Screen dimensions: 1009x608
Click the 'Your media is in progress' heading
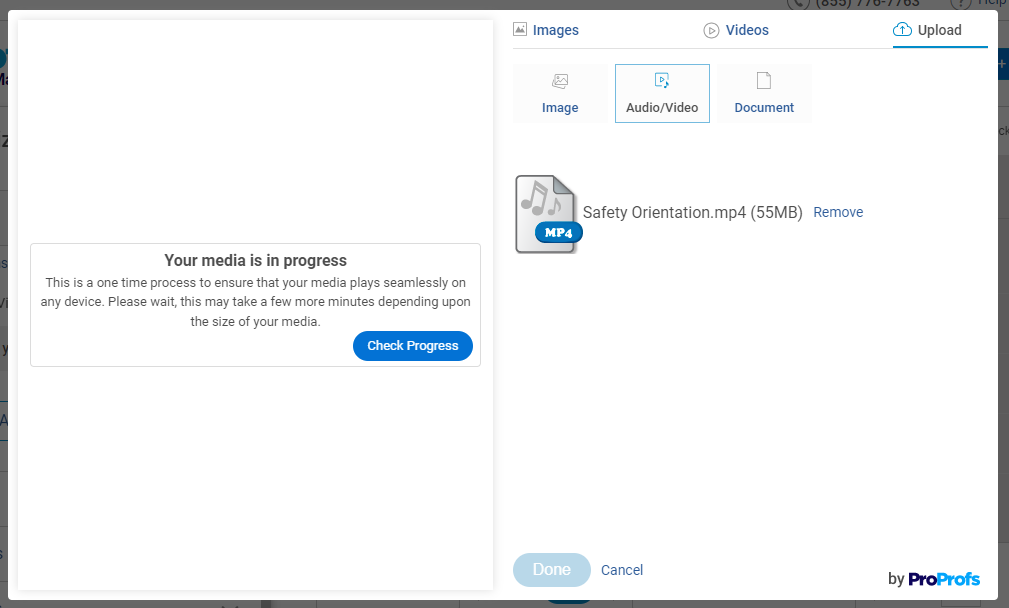[255, 261]
